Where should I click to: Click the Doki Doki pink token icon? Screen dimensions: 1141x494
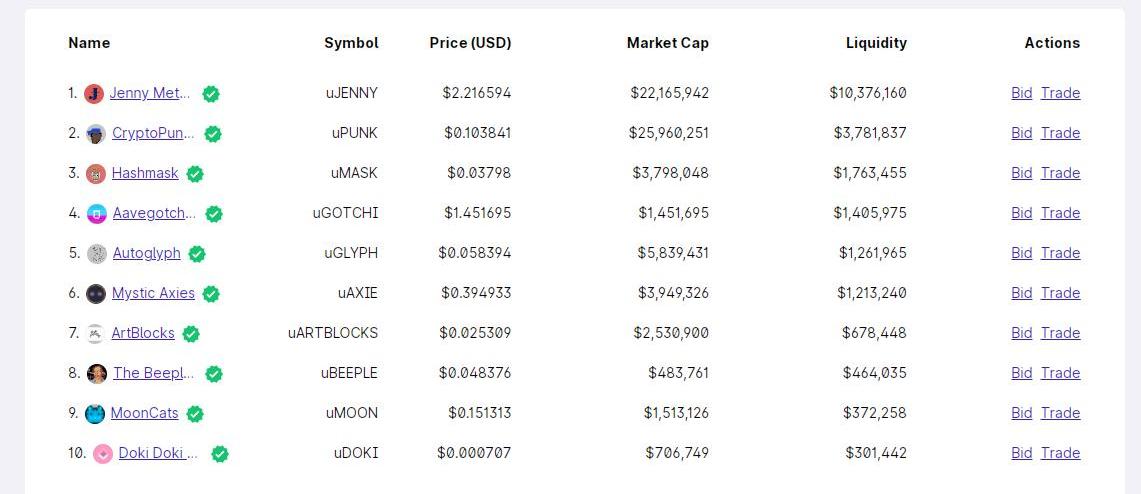click(103, 454)
